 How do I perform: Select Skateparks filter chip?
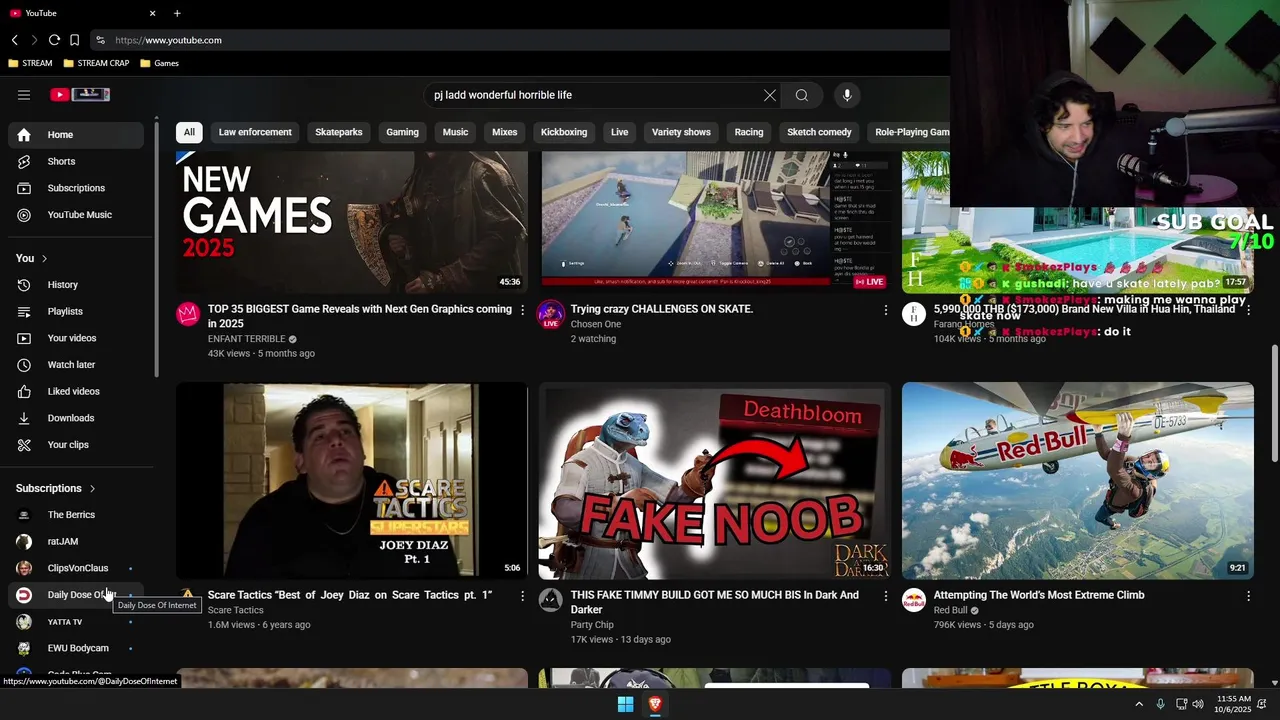pyautogui.click(x=339, y=132)
